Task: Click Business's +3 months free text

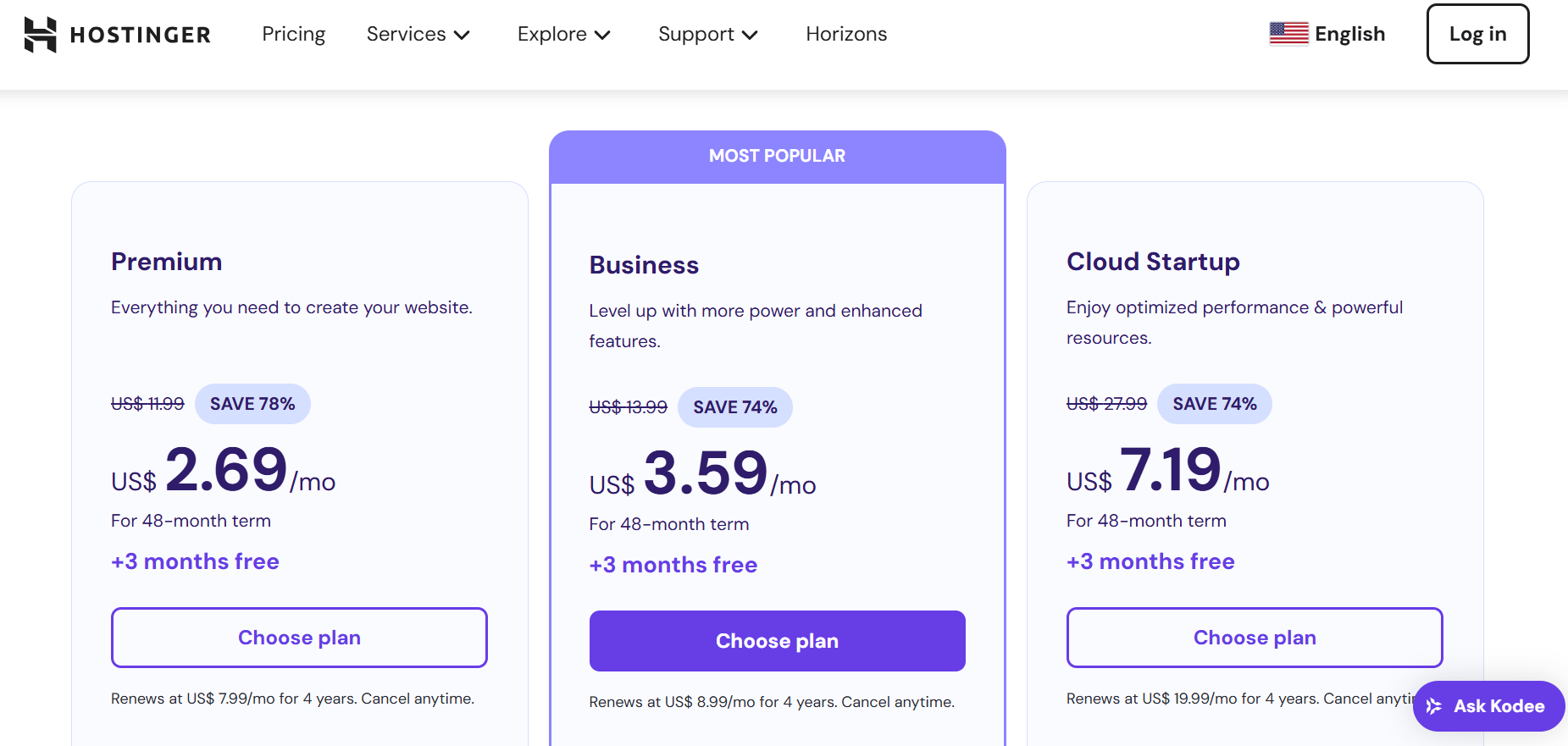Action: [x=673, y=565]
